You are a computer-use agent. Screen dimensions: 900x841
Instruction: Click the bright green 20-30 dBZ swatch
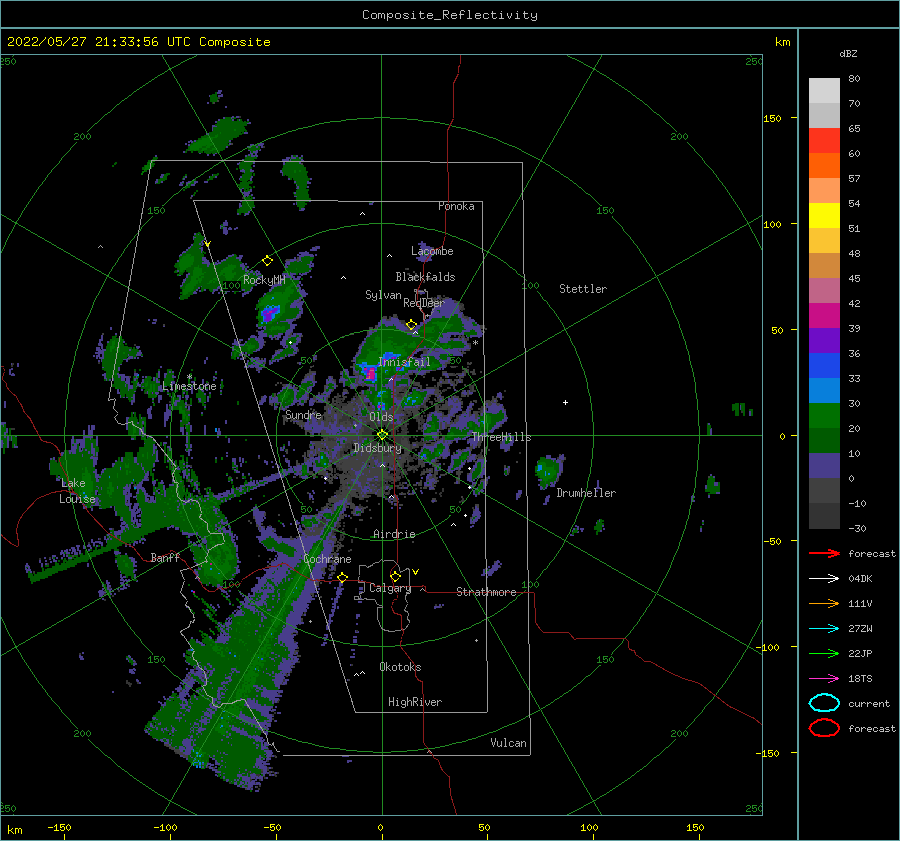(824, 415)
